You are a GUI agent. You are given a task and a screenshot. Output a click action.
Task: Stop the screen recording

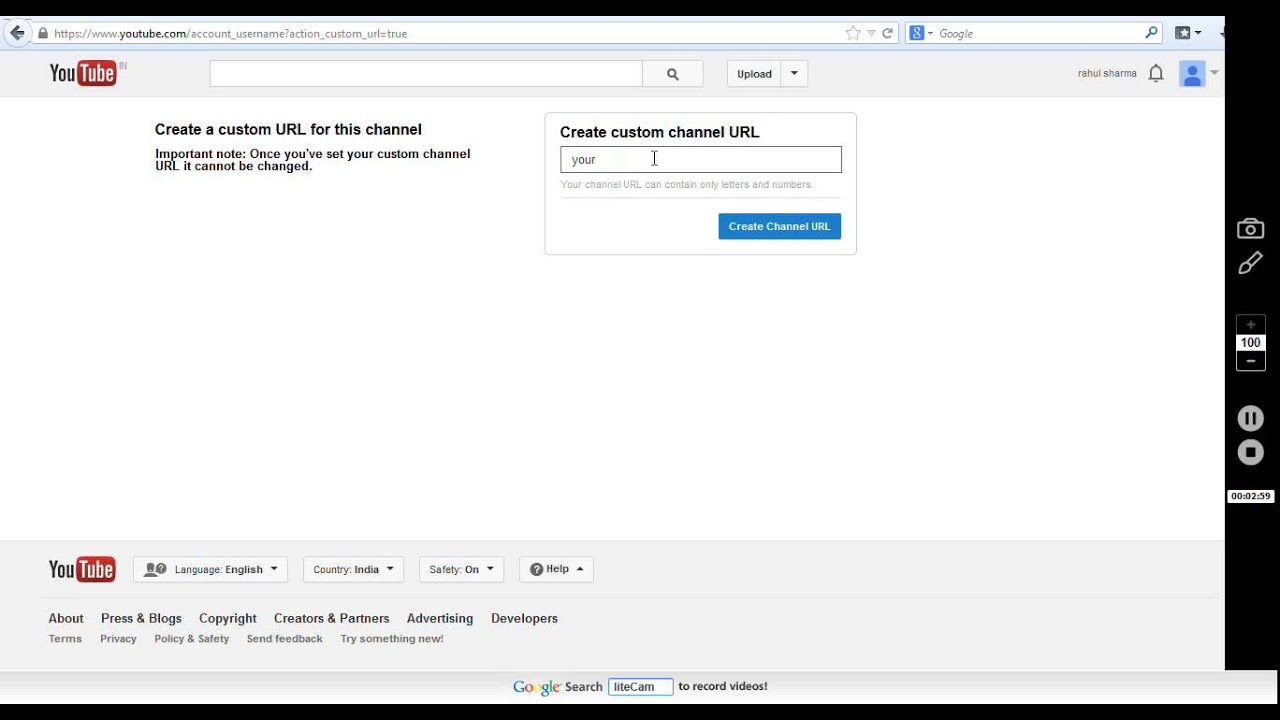pos(1250,452)
